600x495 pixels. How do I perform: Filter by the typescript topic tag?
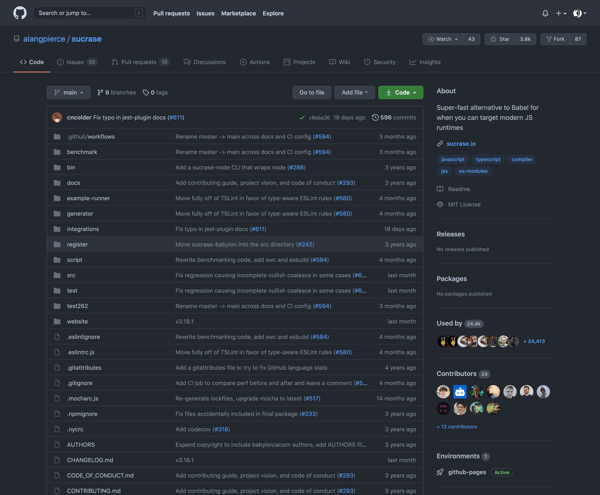(488, 160)
